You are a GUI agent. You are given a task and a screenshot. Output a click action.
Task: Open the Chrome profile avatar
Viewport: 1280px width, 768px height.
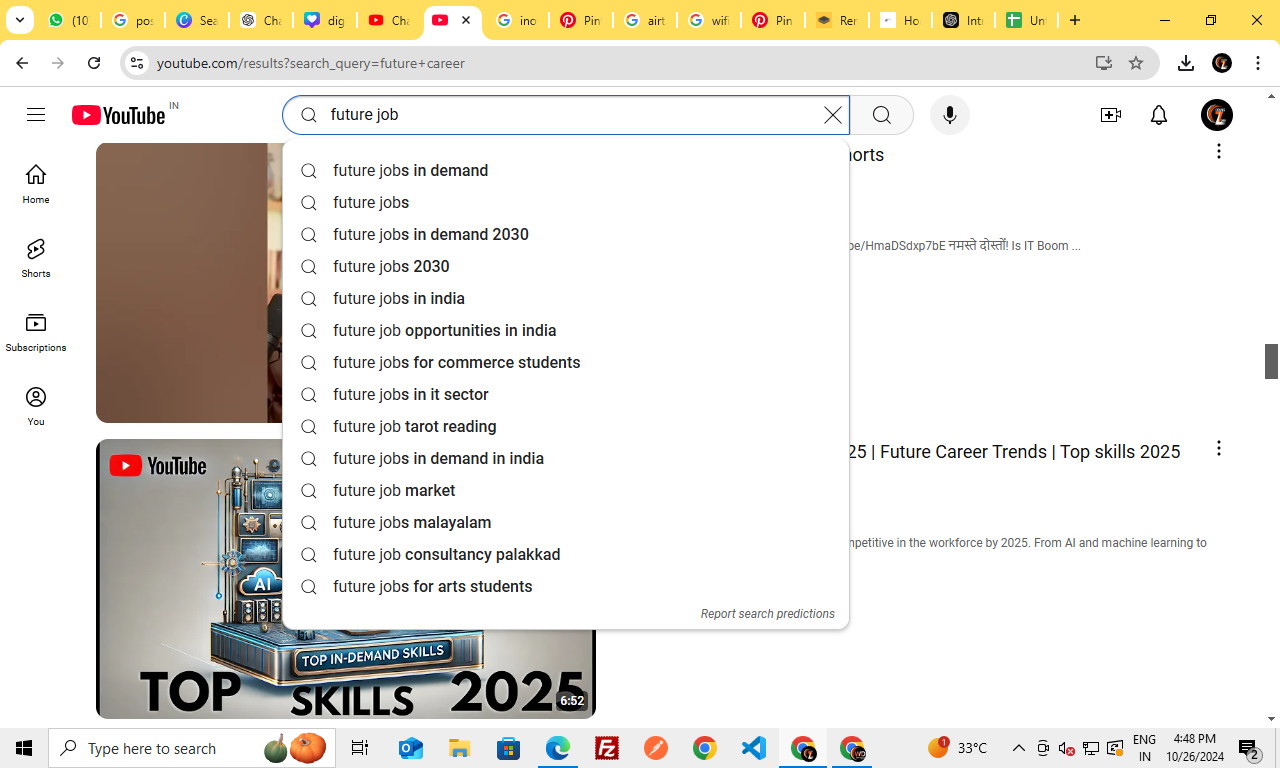tap(1221, 63)
